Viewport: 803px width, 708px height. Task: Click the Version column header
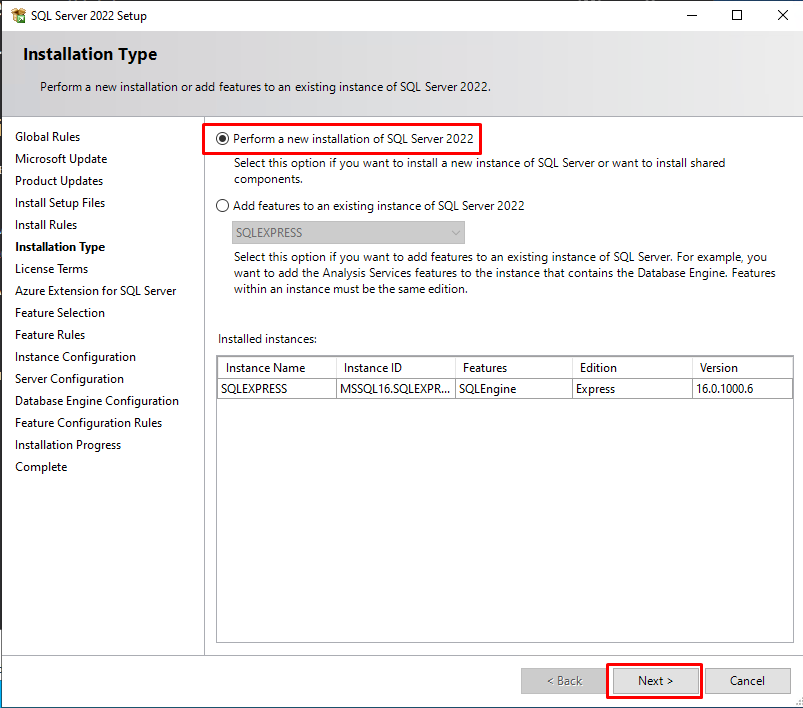742,368
